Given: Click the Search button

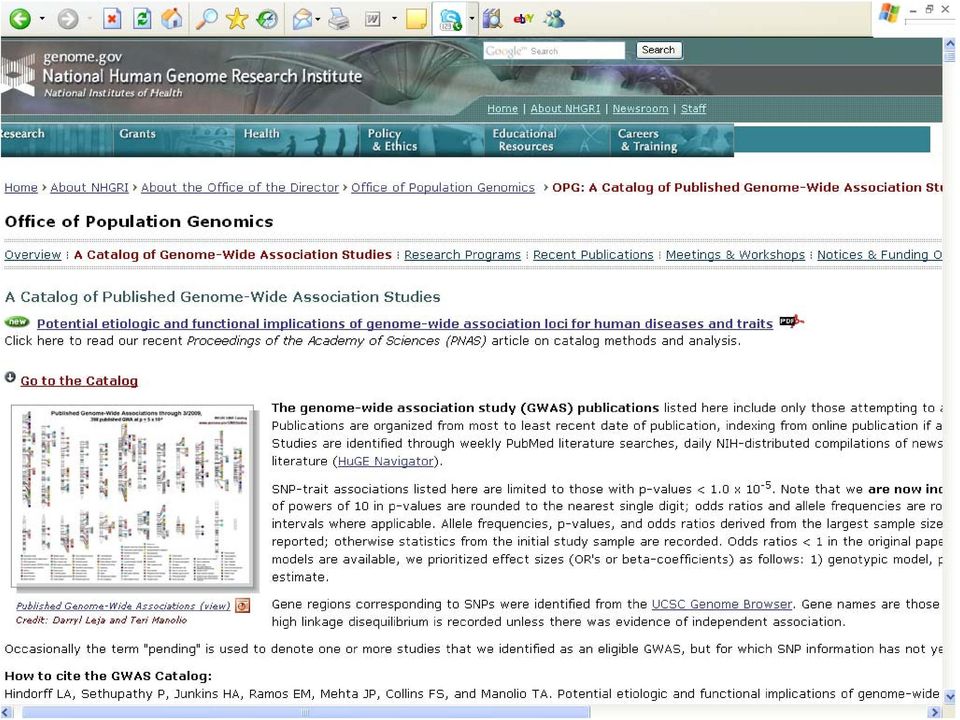Looking at the screenshot, I should (x=659, y=50).
